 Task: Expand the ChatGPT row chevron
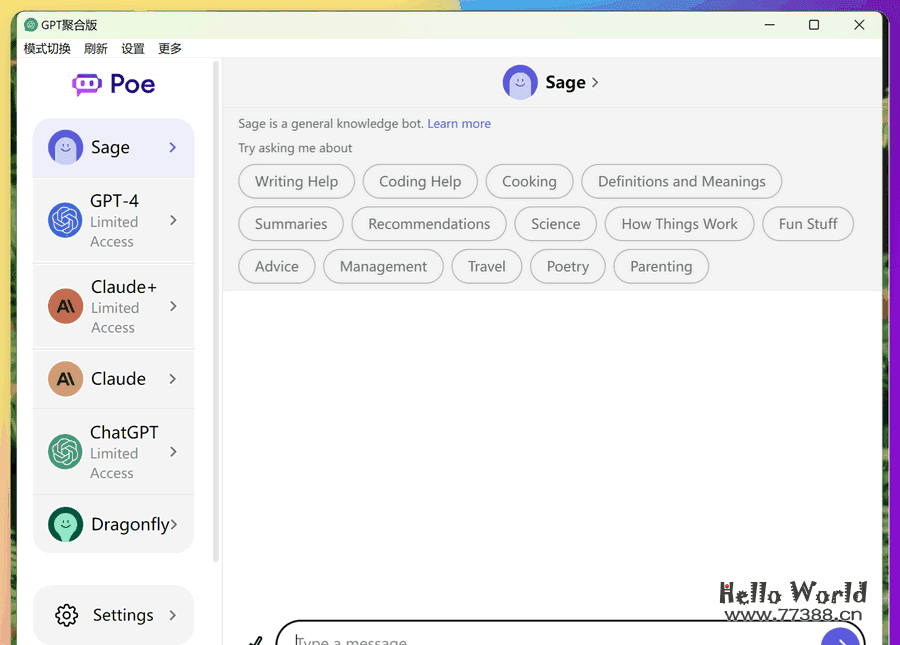[x=173, y=452]
